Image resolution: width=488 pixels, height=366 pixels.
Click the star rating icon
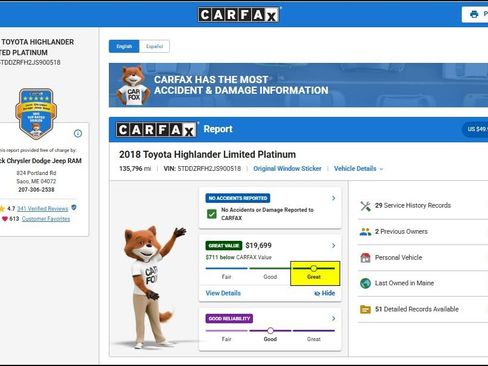pos(2,209)
